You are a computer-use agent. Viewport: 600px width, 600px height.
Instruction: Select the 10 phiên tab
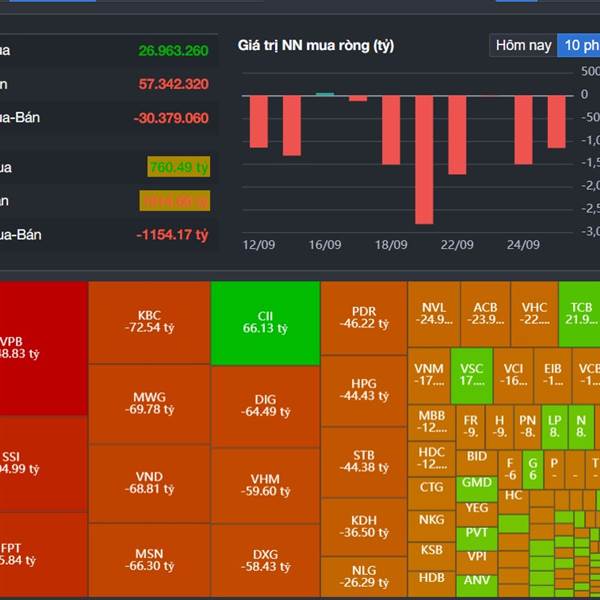tap(579, 46)
